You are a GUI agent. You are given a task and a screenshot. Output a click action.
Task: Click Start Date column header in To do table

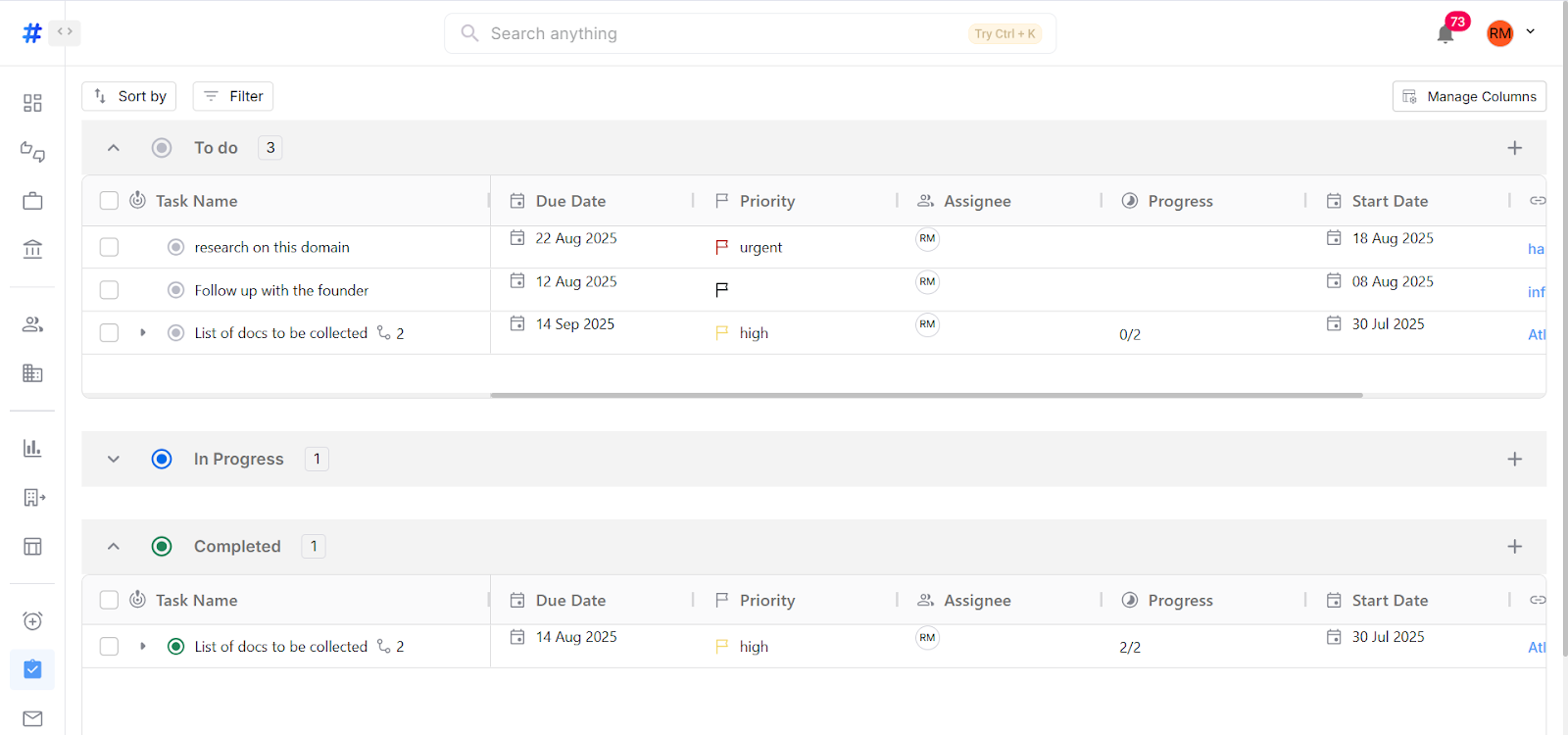click(1390, 201)
